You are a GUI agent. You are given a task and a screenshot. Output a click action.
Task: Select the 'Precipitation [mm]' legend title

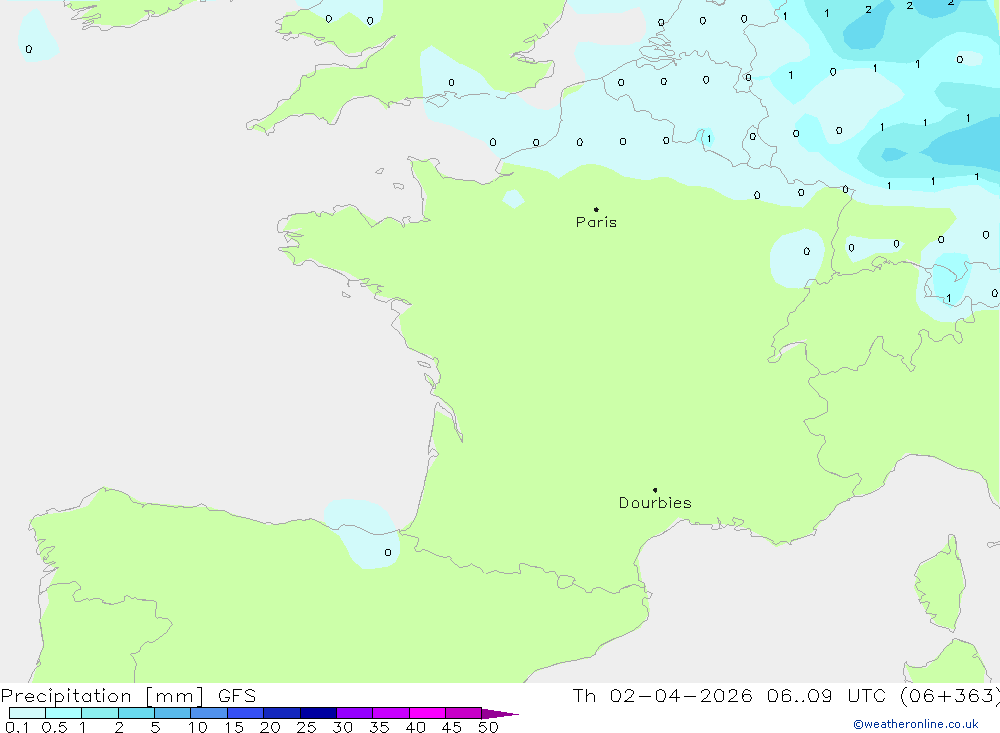102,696
